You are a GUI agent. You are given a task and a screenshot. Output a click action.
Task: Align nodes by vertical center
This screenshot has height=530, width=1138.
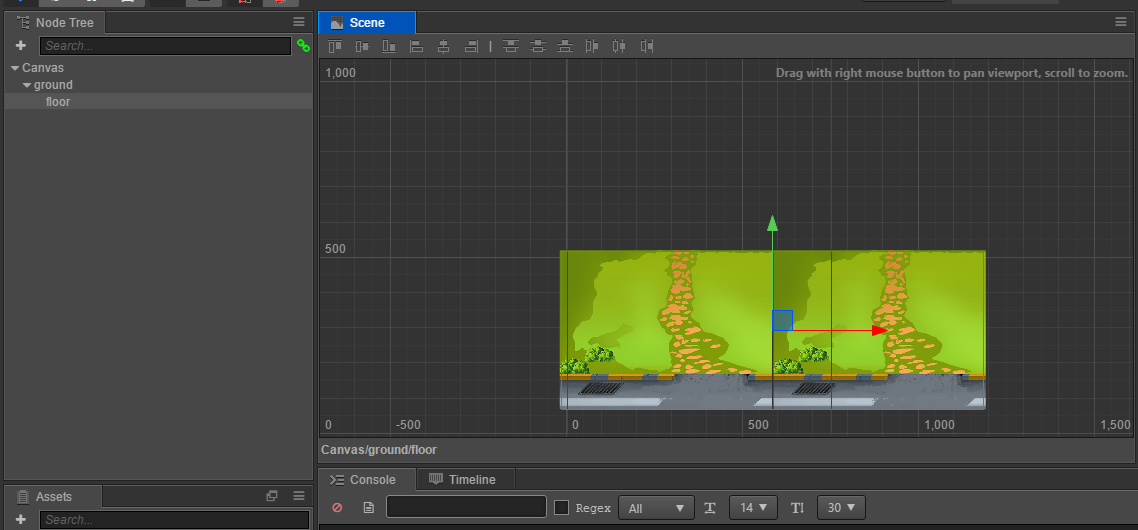click(x=361, y=46)
